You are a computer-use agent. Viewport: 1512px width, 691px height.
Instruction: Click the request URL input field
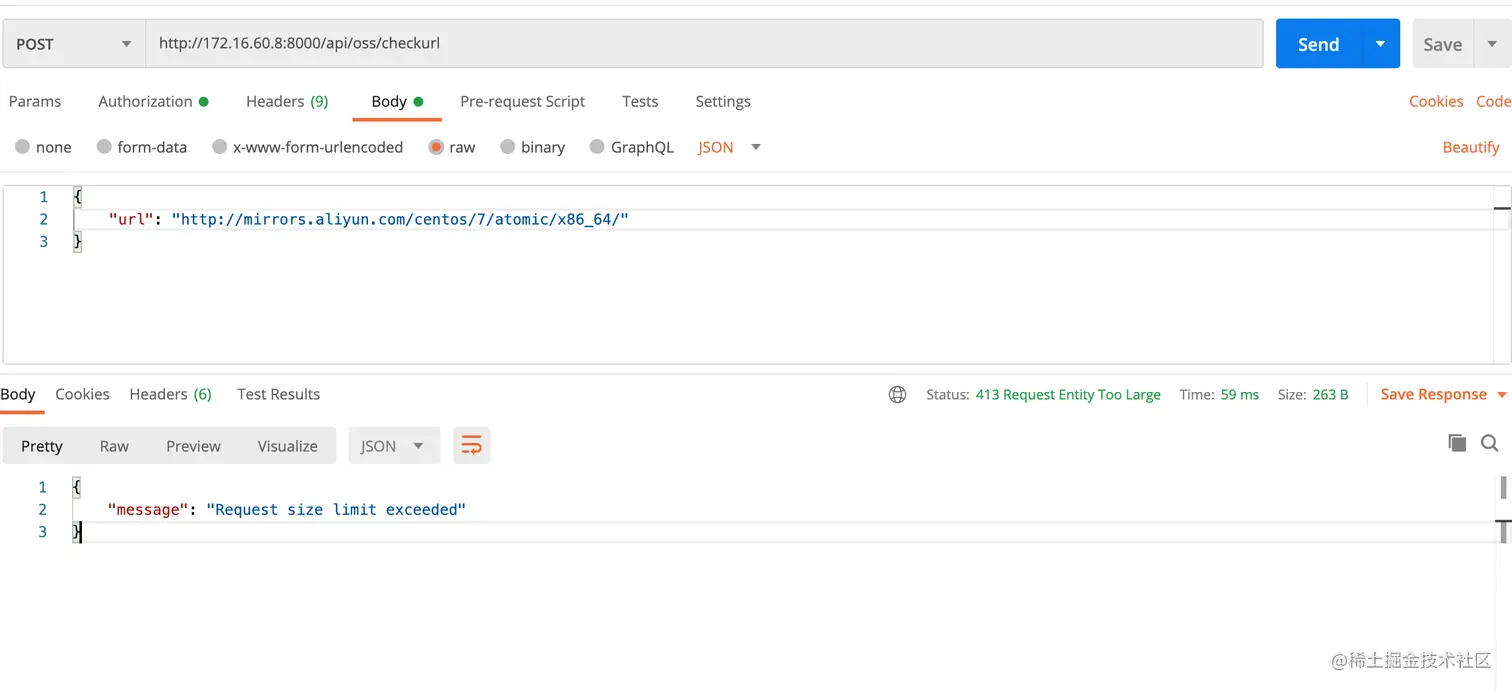[x=704, y=44]
